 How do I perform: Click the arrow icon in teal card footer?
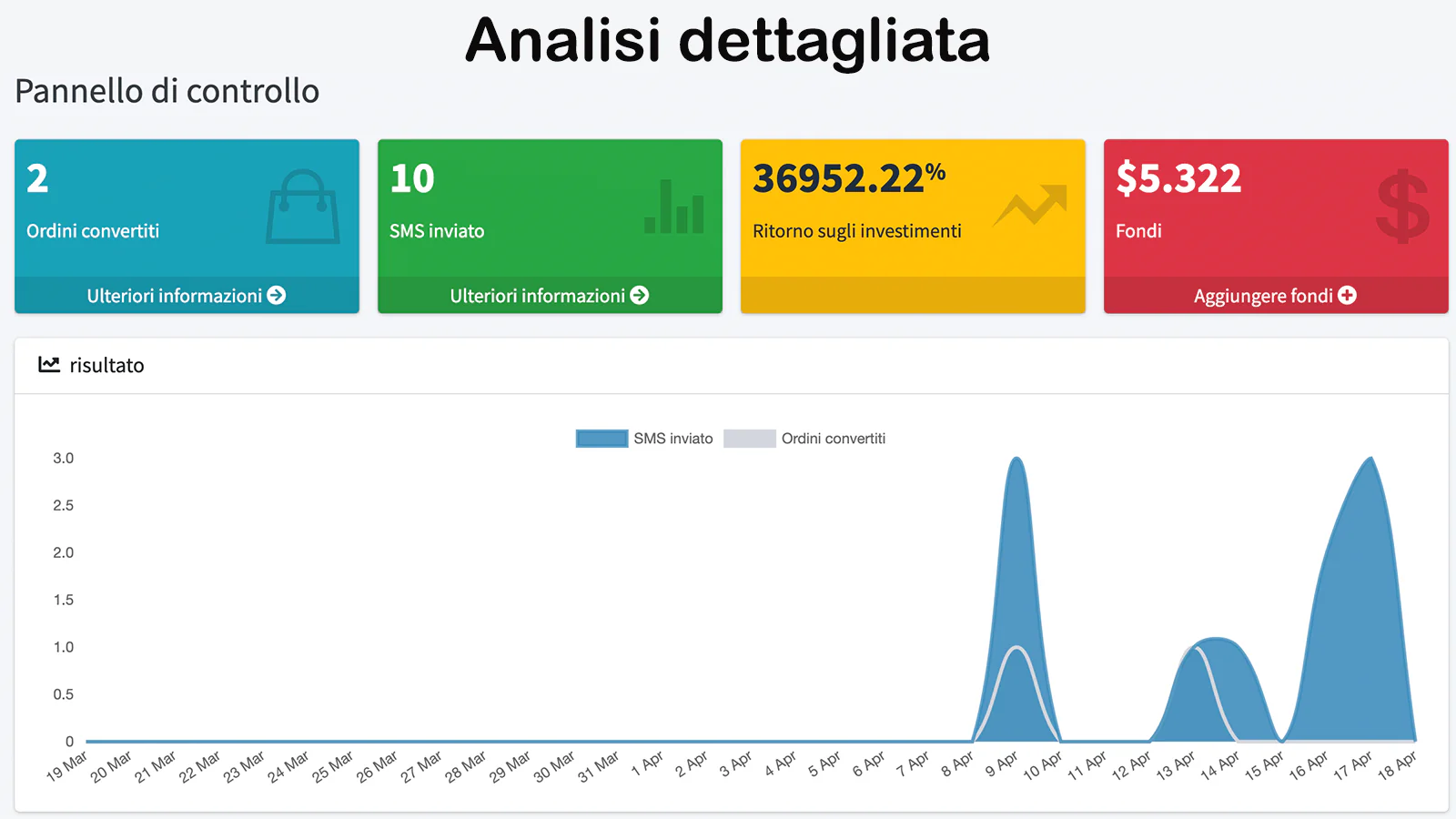277,295
